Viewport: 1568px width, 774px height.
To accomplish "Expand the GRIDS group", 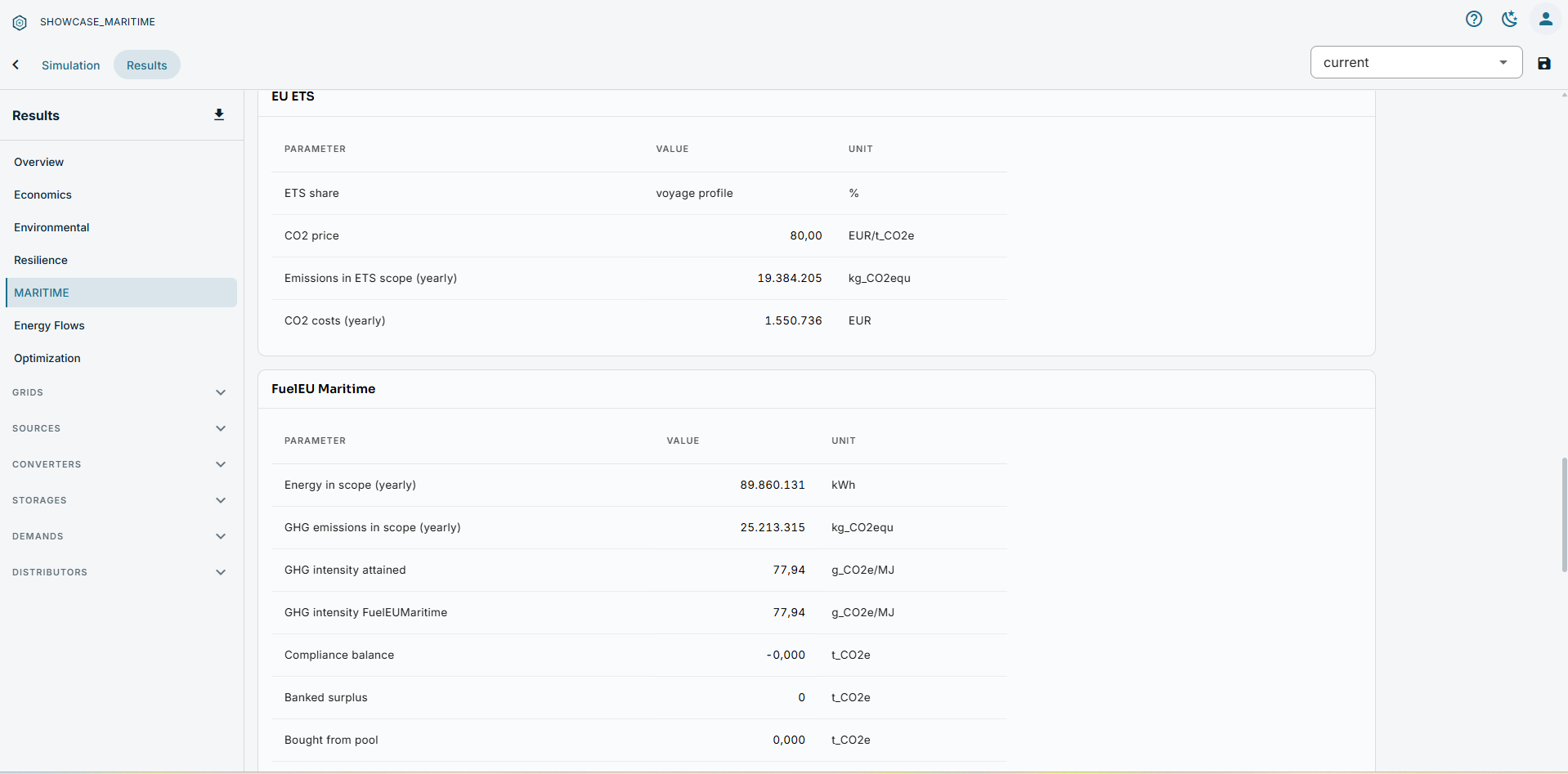I will pyautogui.click(x=119, y=392).
